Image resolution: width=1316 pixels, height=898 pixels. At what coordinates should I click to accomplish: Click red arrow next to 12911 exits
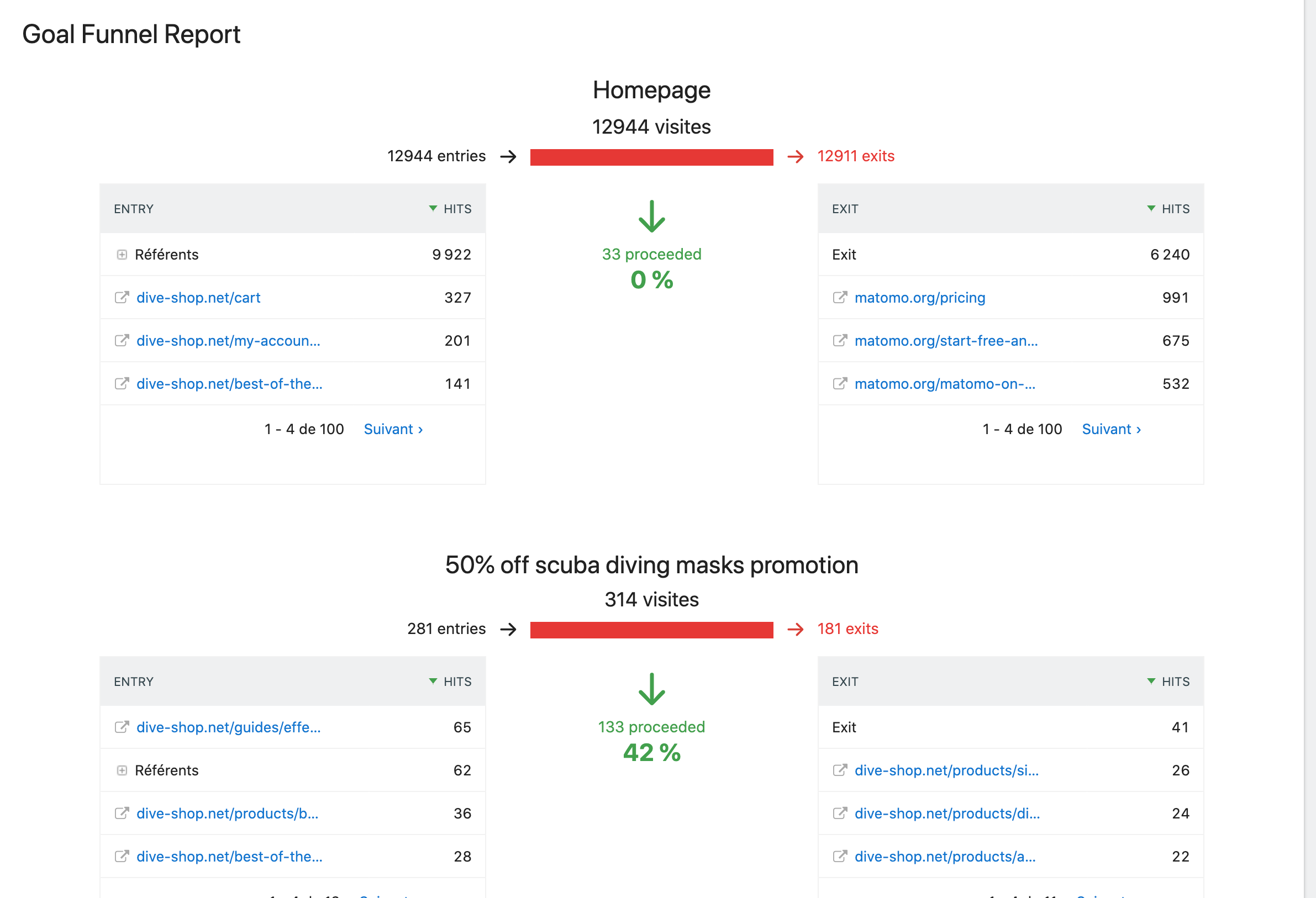[x=796, y=157]
